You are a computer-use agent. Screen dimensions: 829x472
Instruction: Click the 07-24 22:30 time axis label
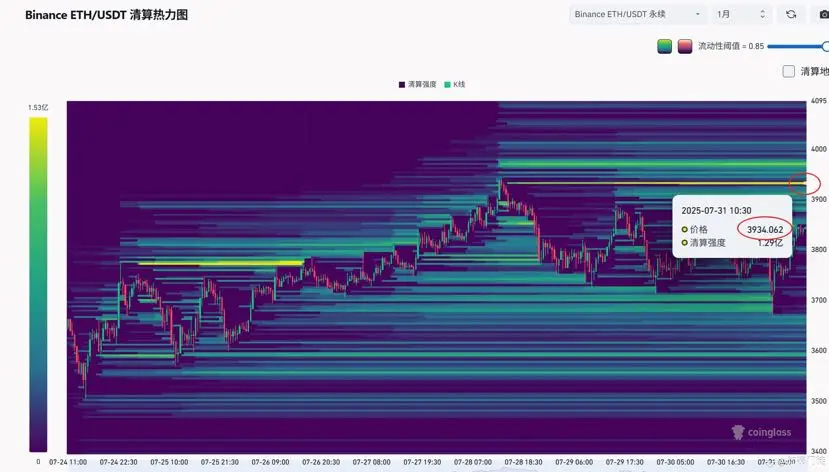click(x=118, y=462)
